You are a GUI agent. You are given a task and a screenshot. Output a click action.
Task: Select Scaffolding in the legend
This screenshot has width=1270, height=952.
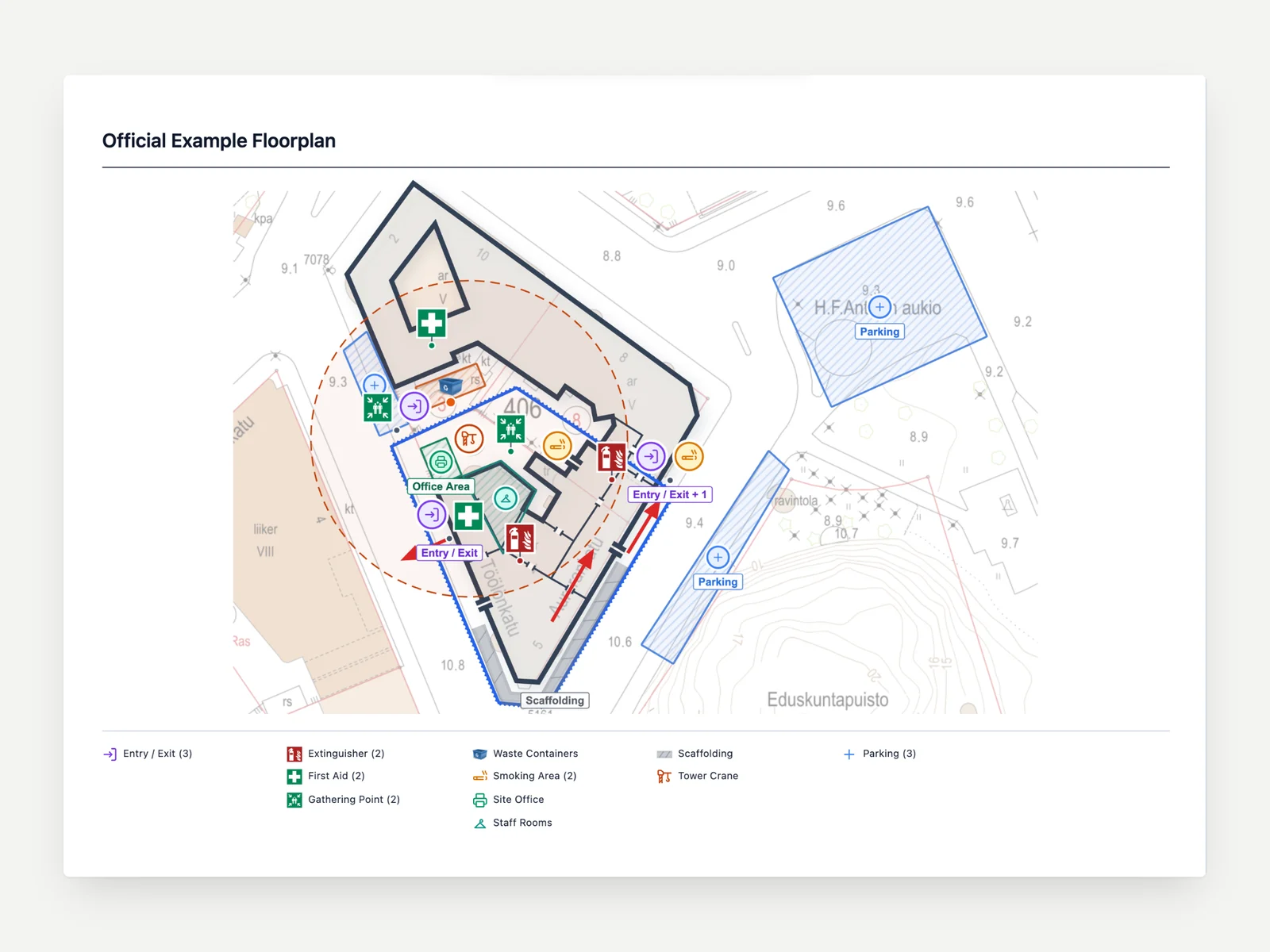coord(695,754)
